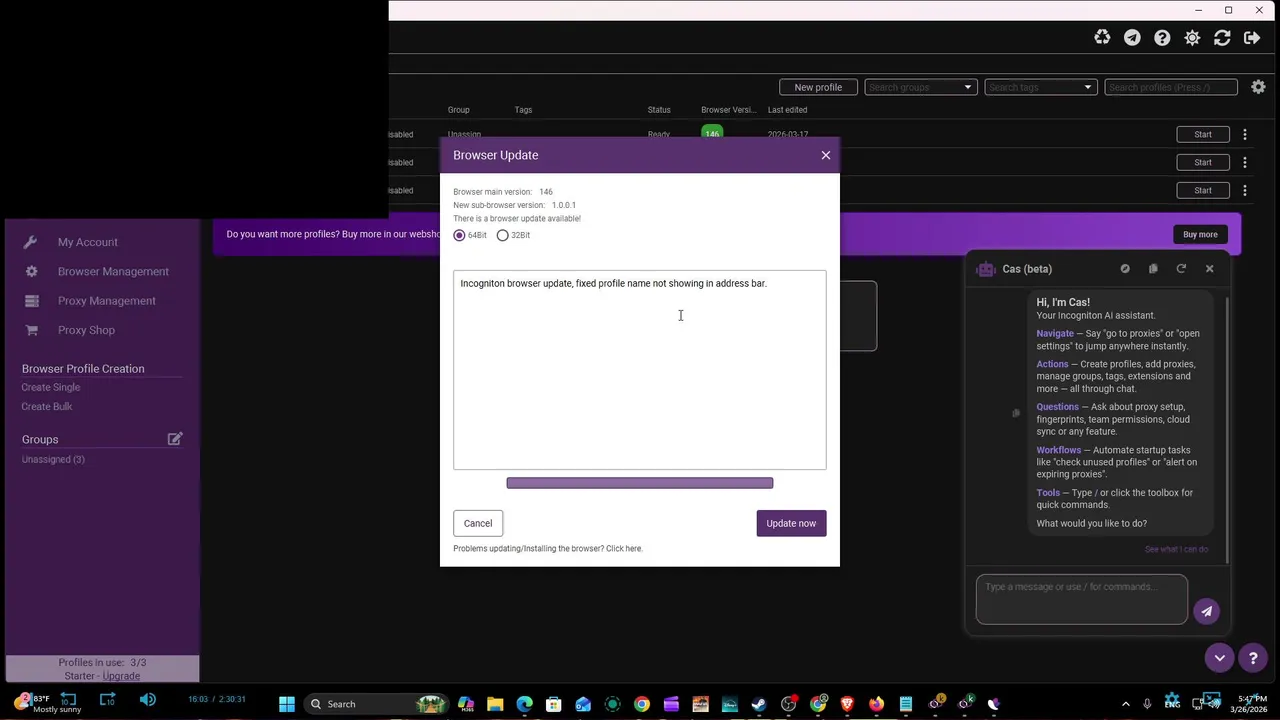Viewport: 1280px width, 720px height.
Task: Click the server icon beside Proxy Management
Action: click(31, 301)
